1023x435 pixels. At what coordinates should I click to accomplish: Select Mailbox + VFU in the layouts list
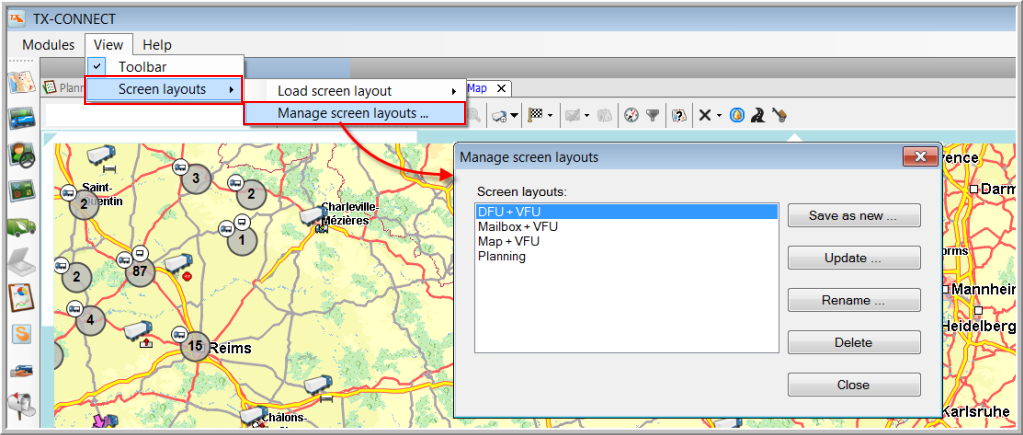518,227
